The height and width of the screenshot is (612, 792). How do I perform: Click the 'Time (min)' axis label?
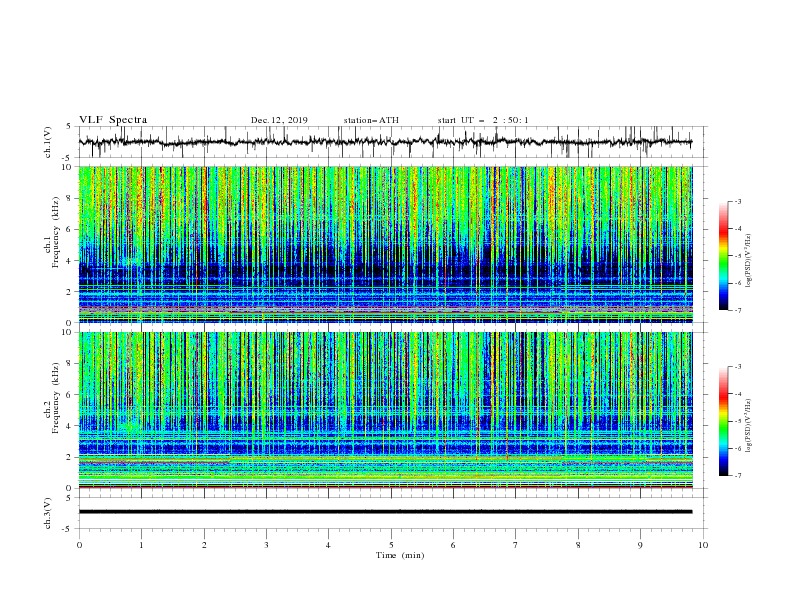pos(400,555)
